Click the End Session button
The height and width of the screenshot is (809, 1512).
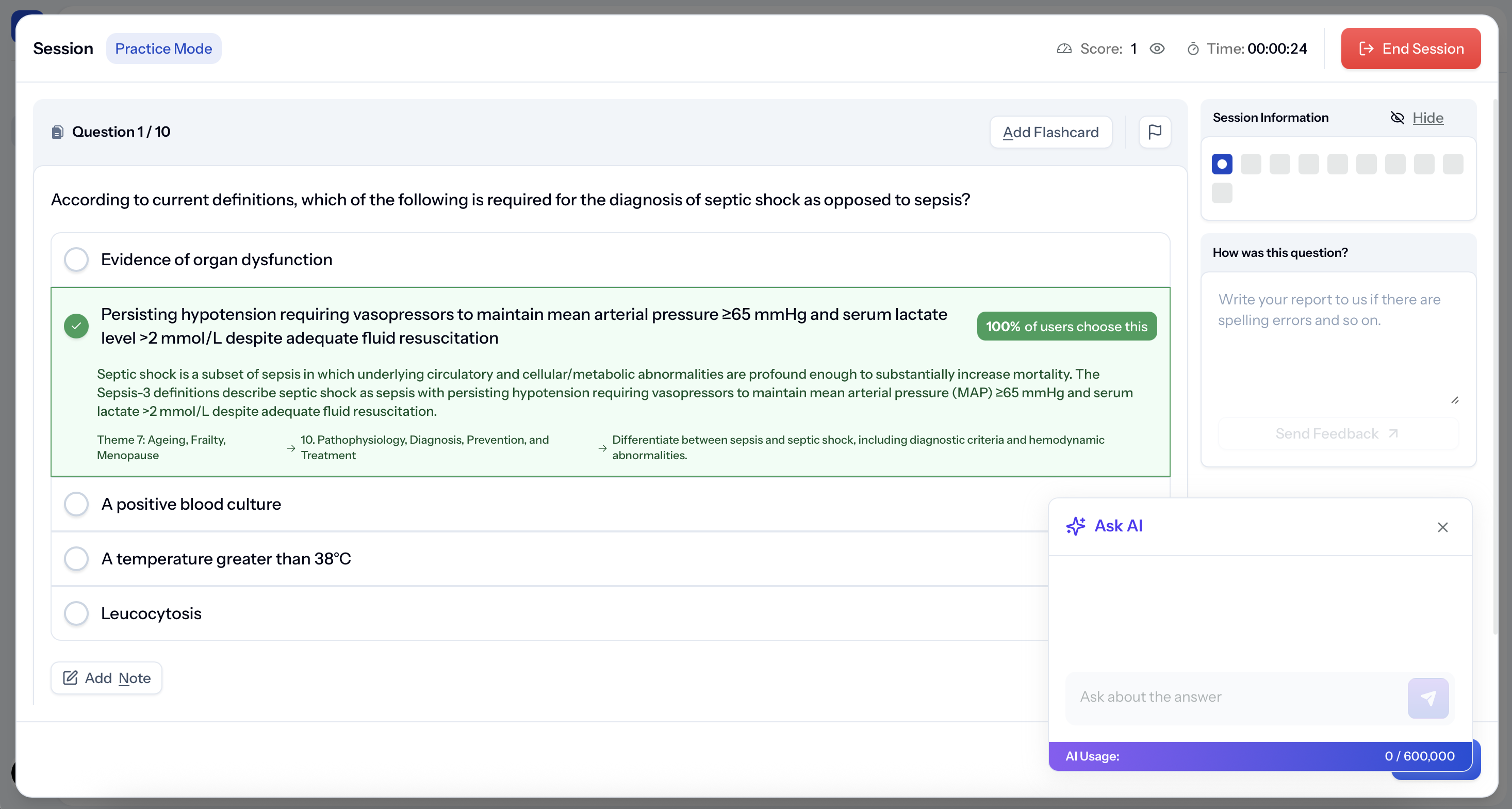pos(1410,48)
